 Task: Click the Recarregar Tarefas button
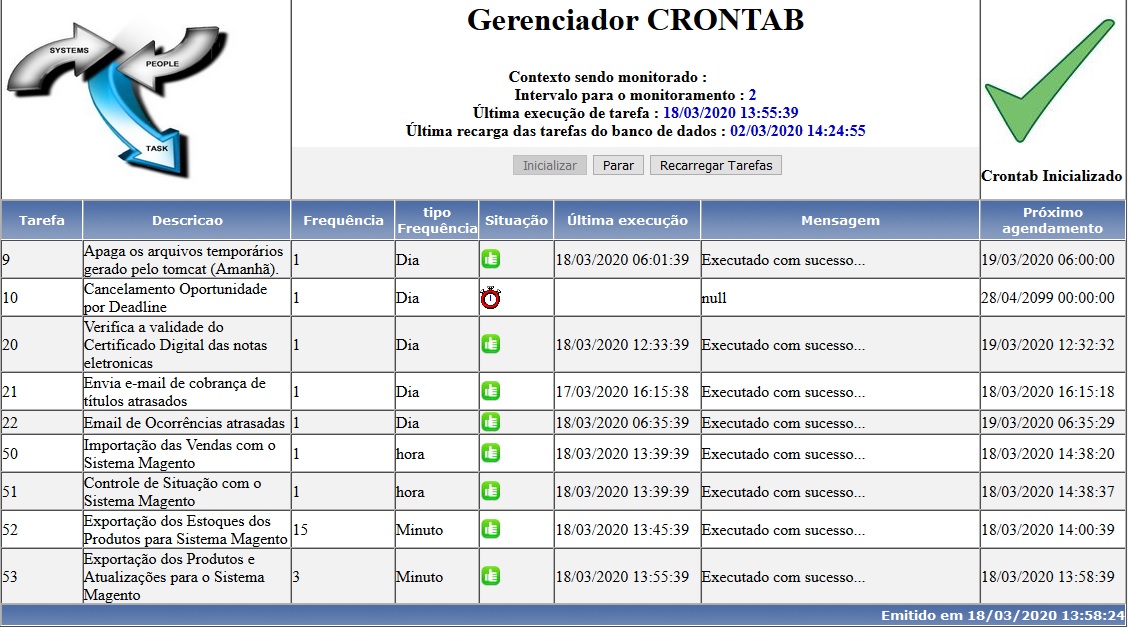(x=715, y=165)
